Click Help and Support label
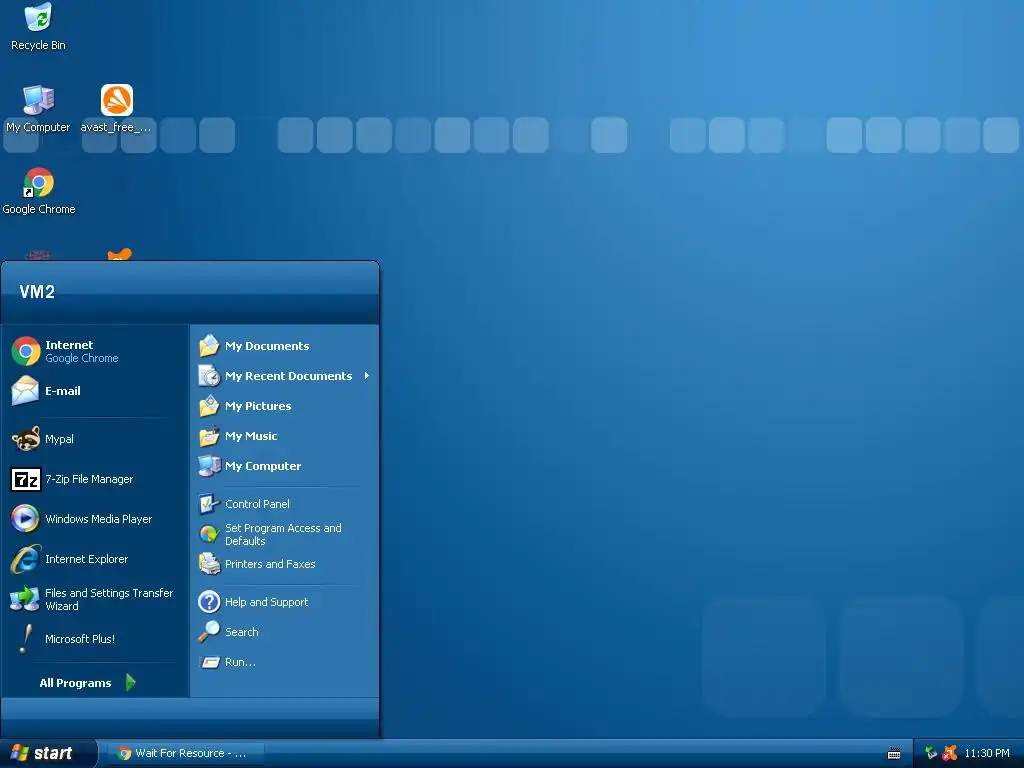The image size is (1024, 768). 266,602
